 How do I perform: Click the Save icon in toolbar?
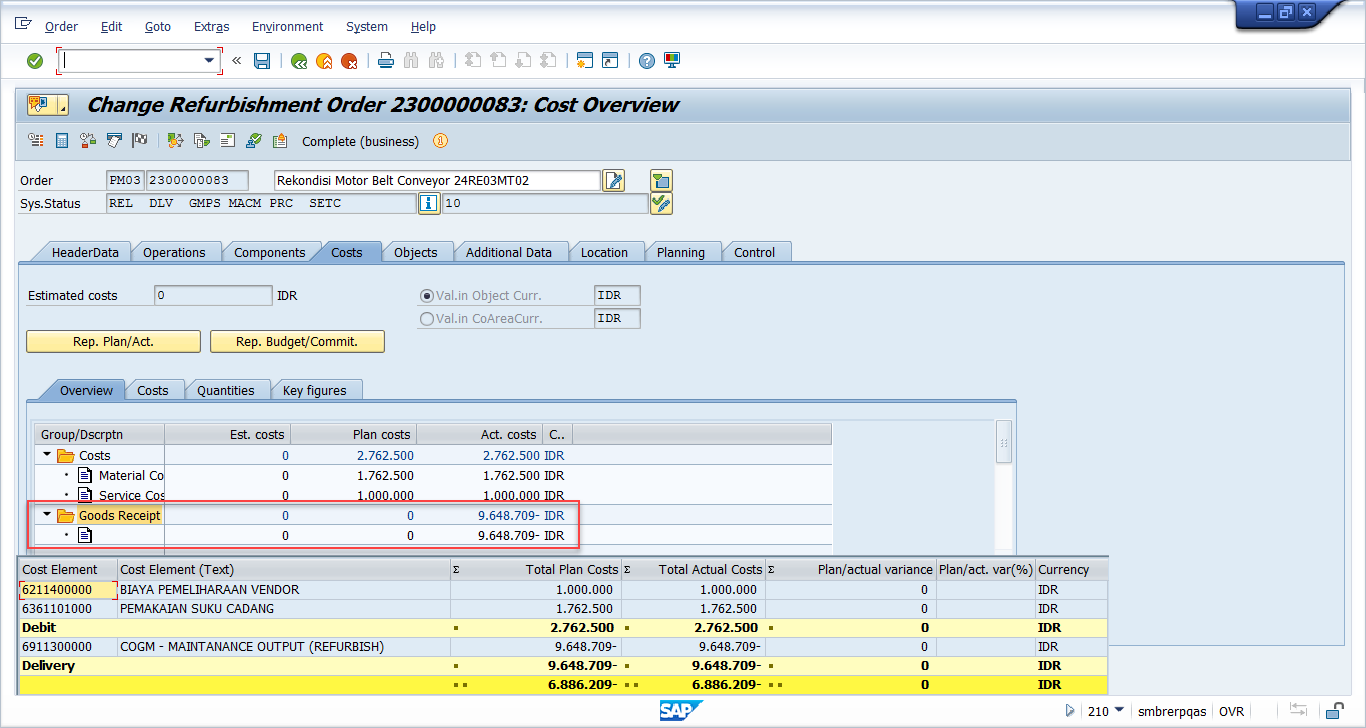pyautogui.click(x=262, y=61)
